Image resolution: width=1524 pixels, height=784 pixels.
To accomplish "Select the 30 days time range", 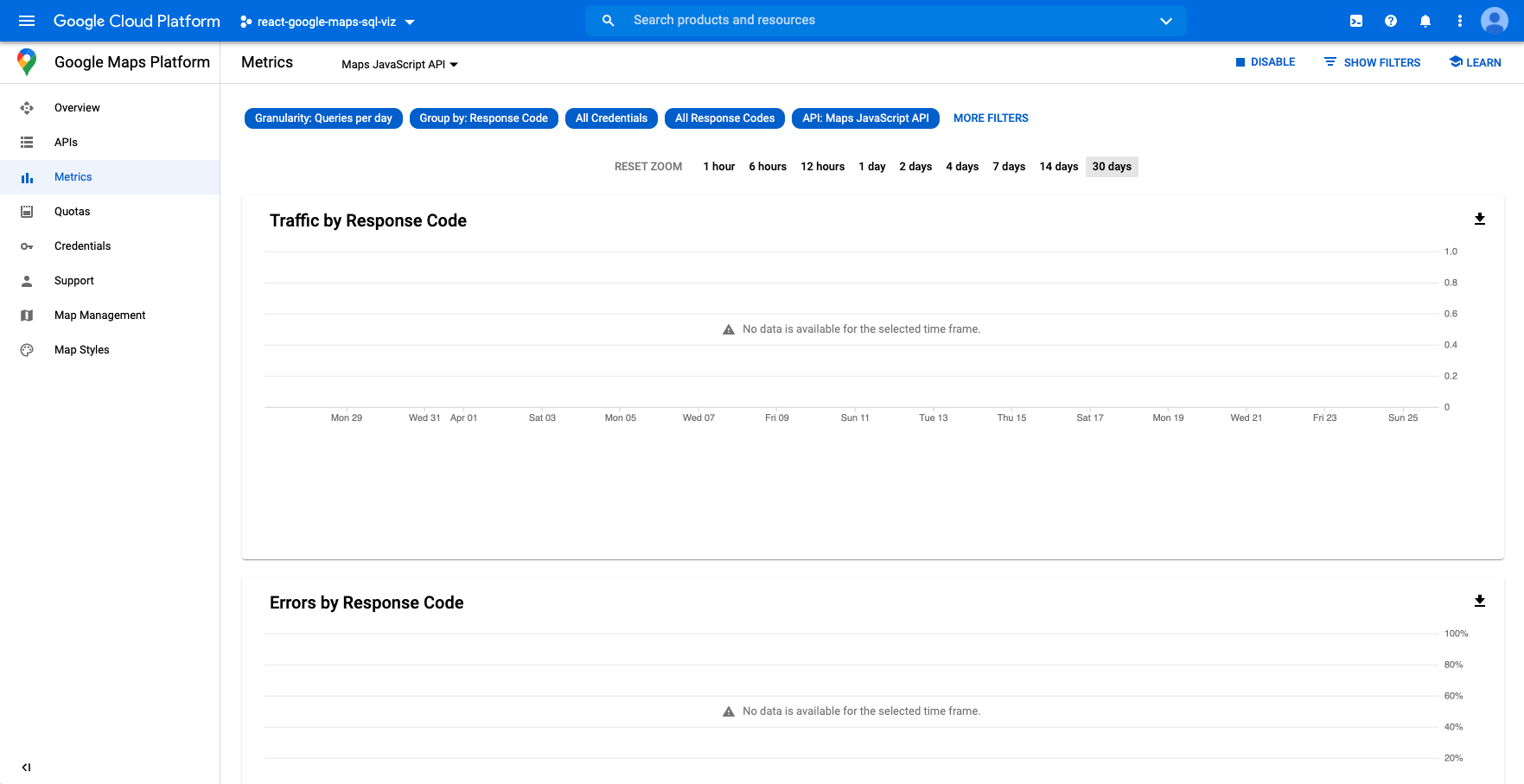I will pos(1112,167).
